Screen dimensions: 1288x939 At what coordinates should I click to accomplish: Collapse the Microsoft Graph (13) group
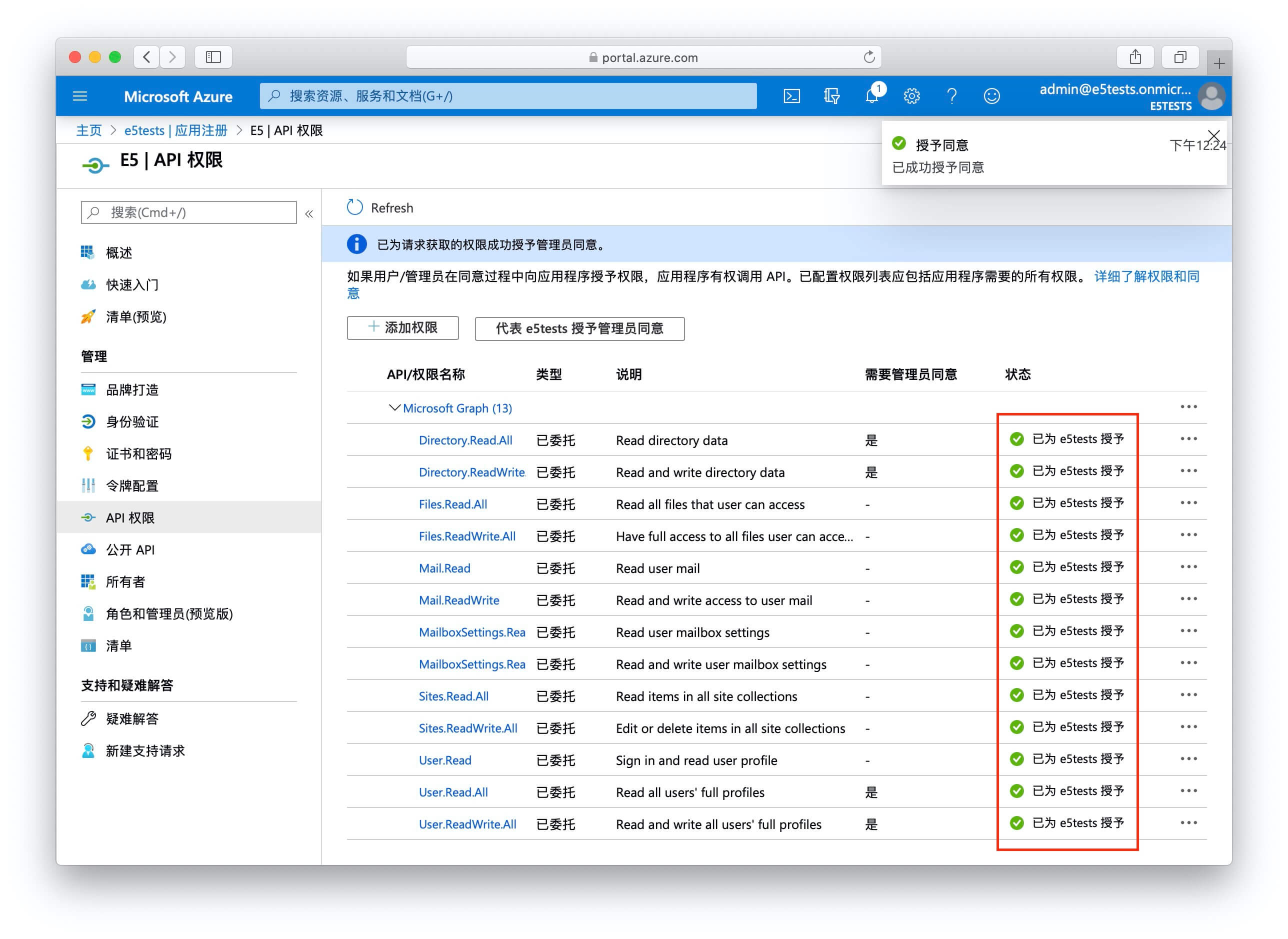click(394, 408)
